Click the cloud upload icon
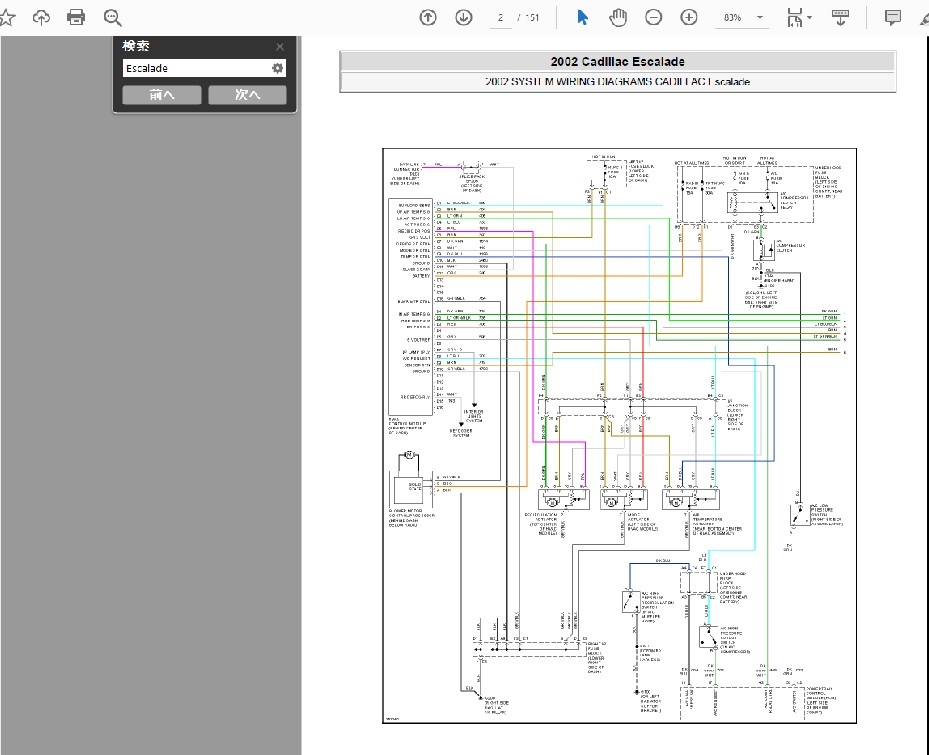The height and width of the screenshot is (755, 929). point(41,18)
